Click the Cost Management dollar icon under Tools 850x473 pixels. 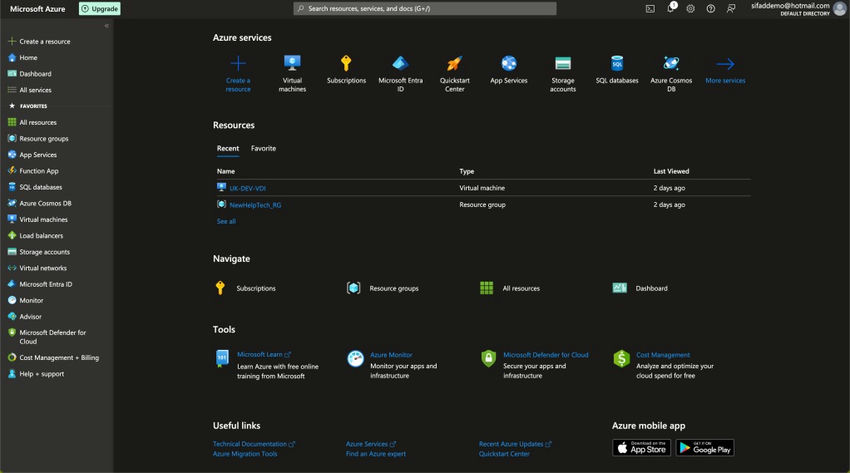pos(621,359)
